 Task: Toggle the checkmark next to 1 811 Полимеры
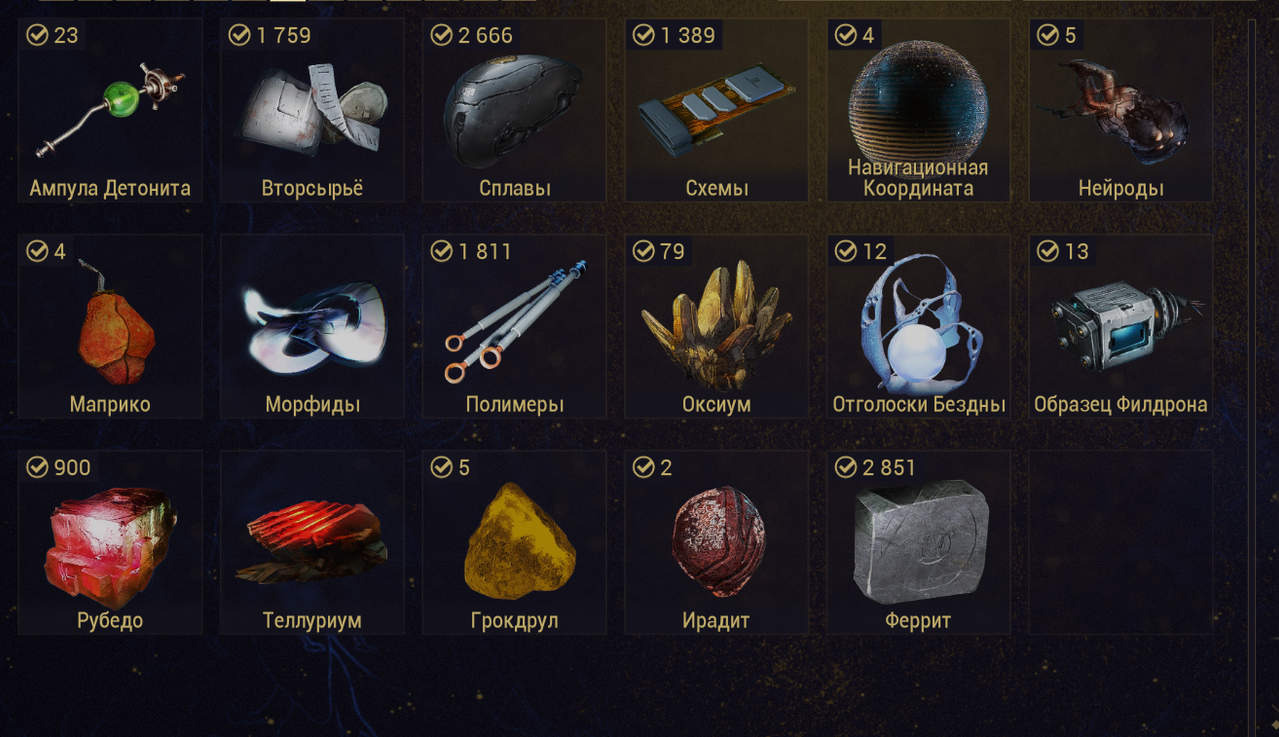(x=441, y=251)
